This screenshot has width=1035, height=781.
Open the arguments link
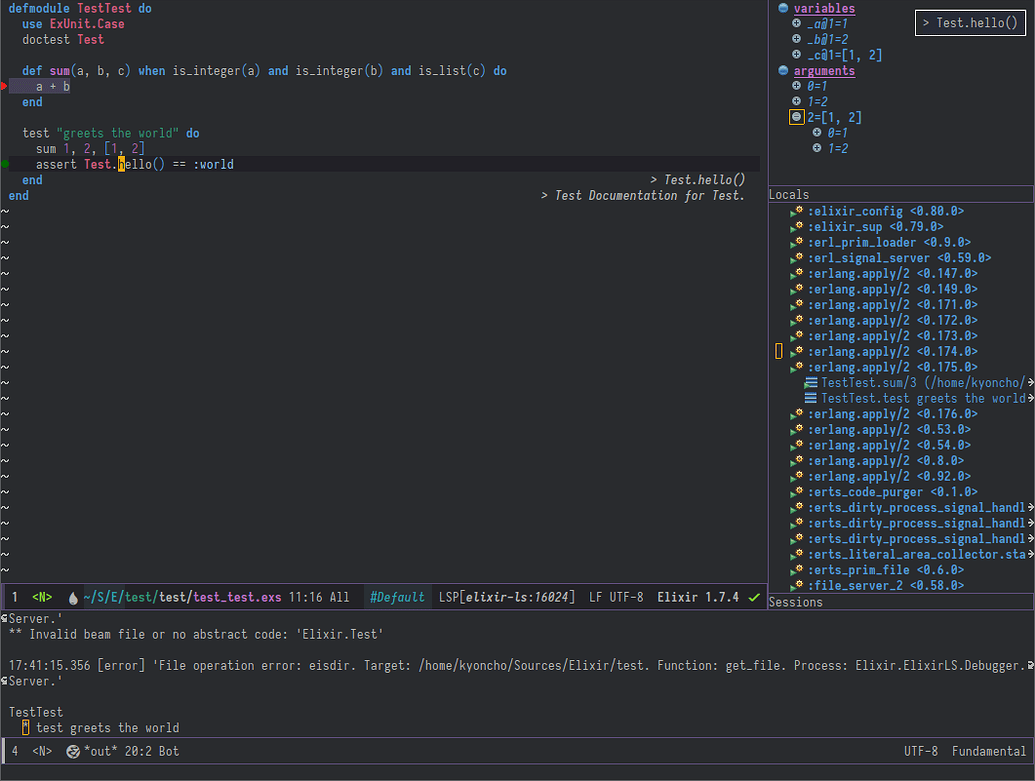point(824,70)
